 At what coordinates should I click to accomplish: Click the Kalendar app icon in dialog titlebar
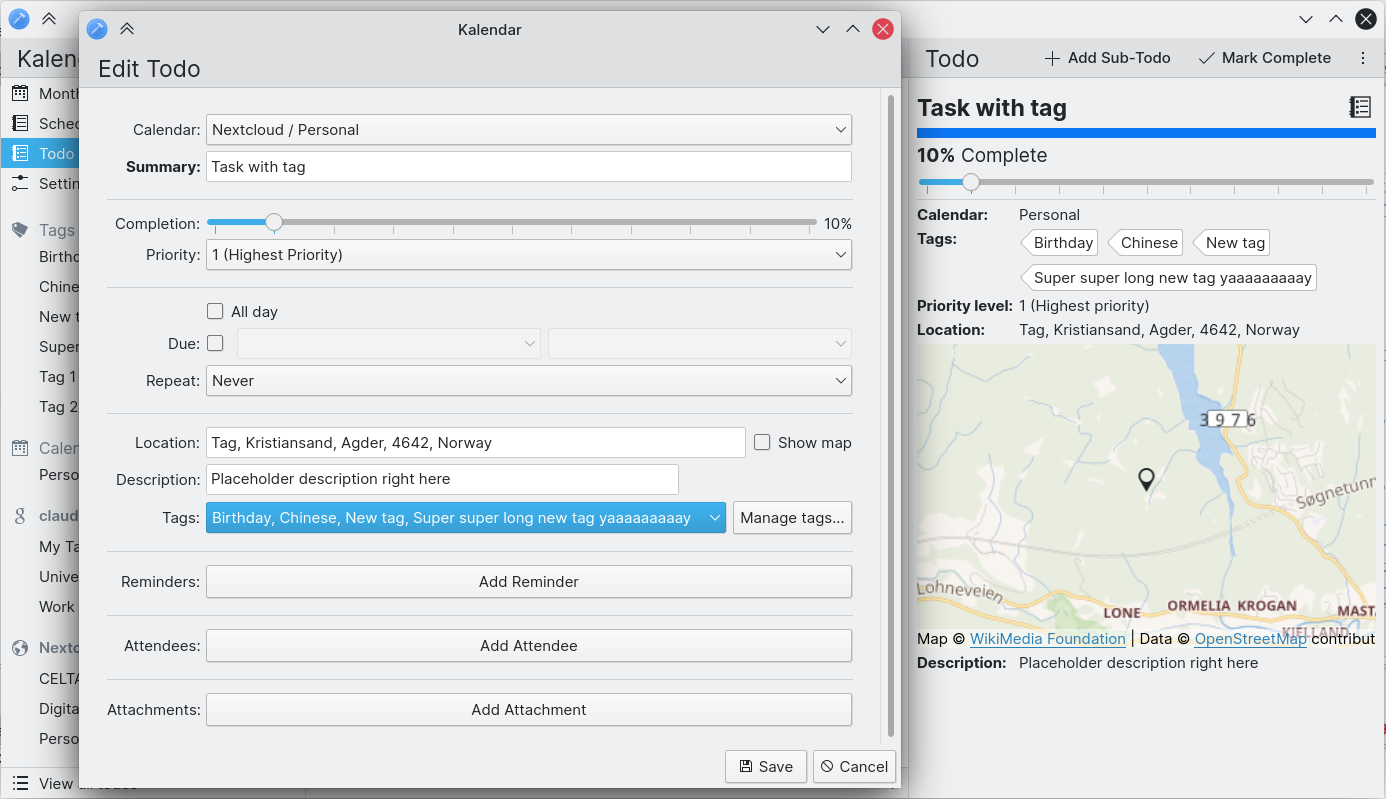pos(96,29)
